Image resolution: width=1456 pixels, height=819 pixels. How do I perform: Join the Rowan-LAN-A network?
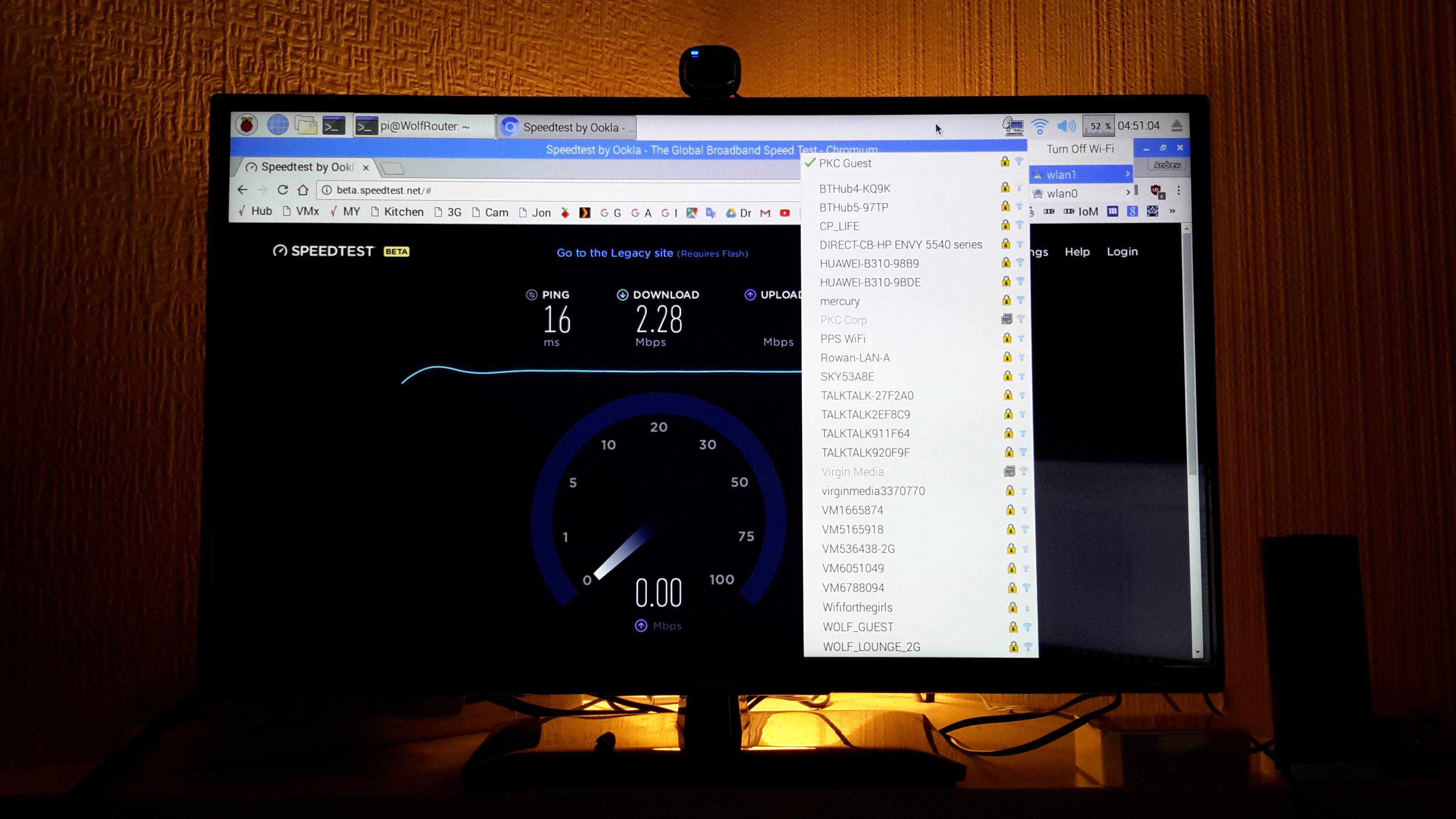[917, 357]
